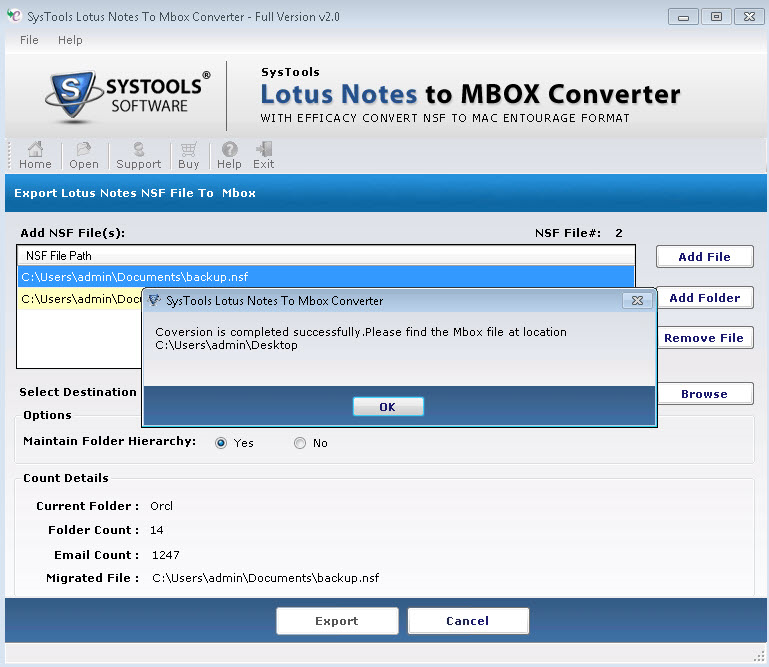
Task: Click the Add File button
Action: (704, 257)
